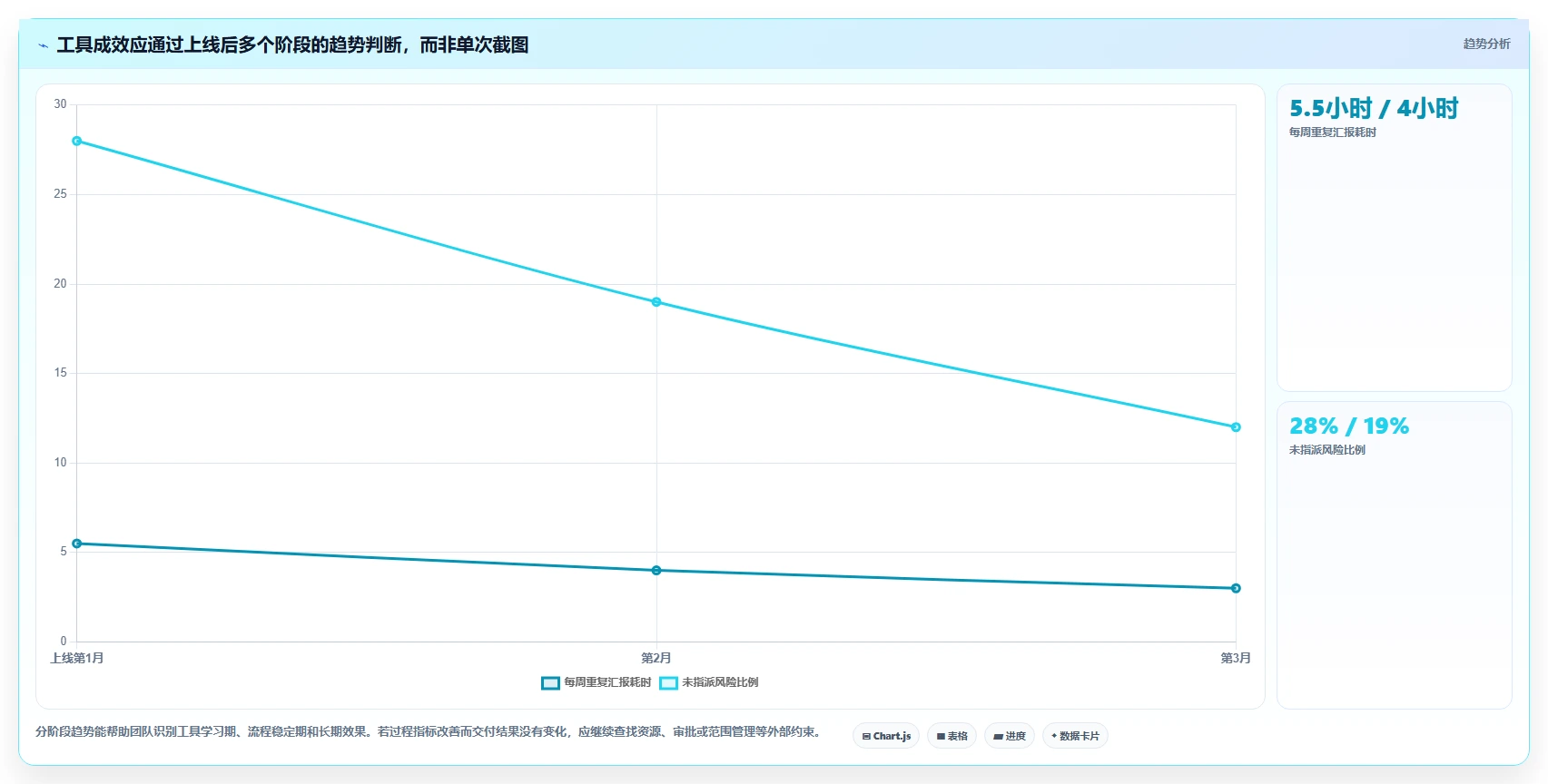Click the 每周重复汇报耗时 data point at 上线第1月
Screen dimensions: 1548x784
[x=77, y=544]
